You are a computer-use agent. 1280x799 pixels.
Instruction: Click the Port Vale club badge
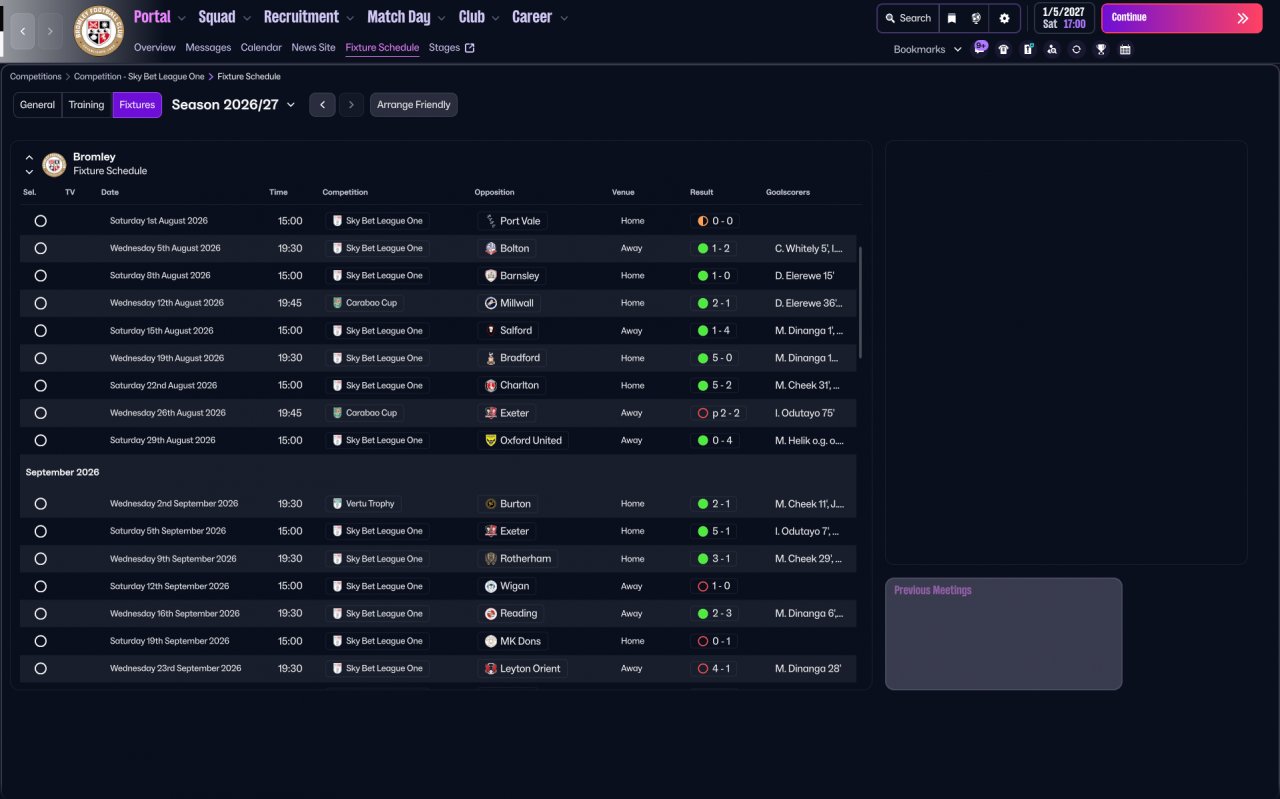(x=490, y=221)
